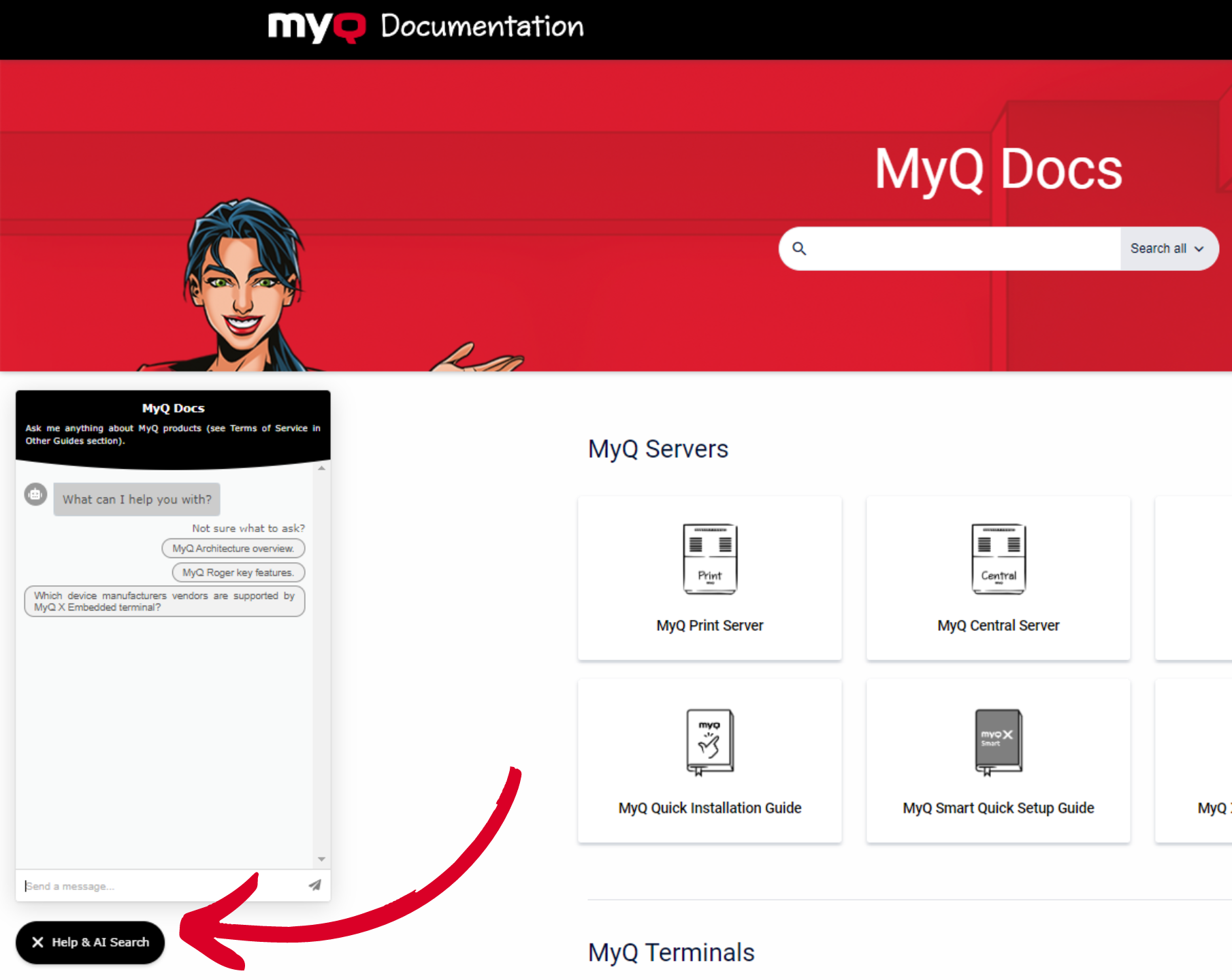The height and width of the screenshot is (980, 1232).
Task: Select MyQ Roger key features suggestion
Action: click(238, 572)
